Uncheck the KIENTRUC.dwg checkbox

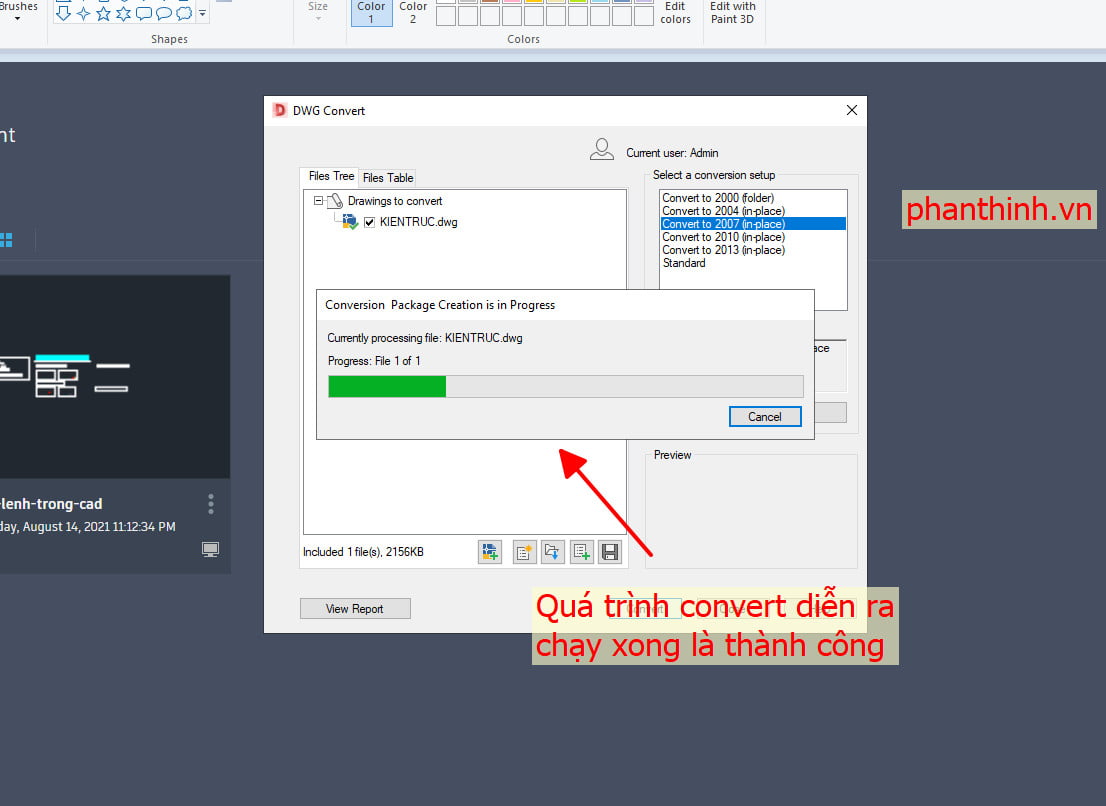click(370, 223)
